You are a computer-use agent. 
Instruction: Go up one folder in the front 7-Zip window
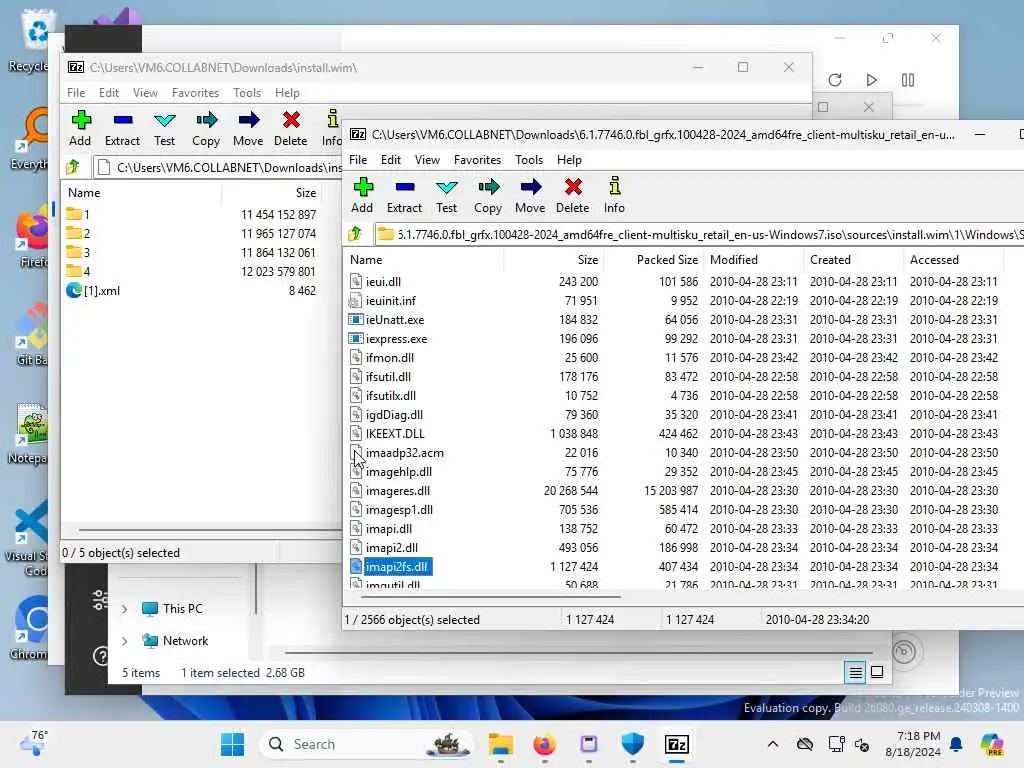click(x=355, y=234)
